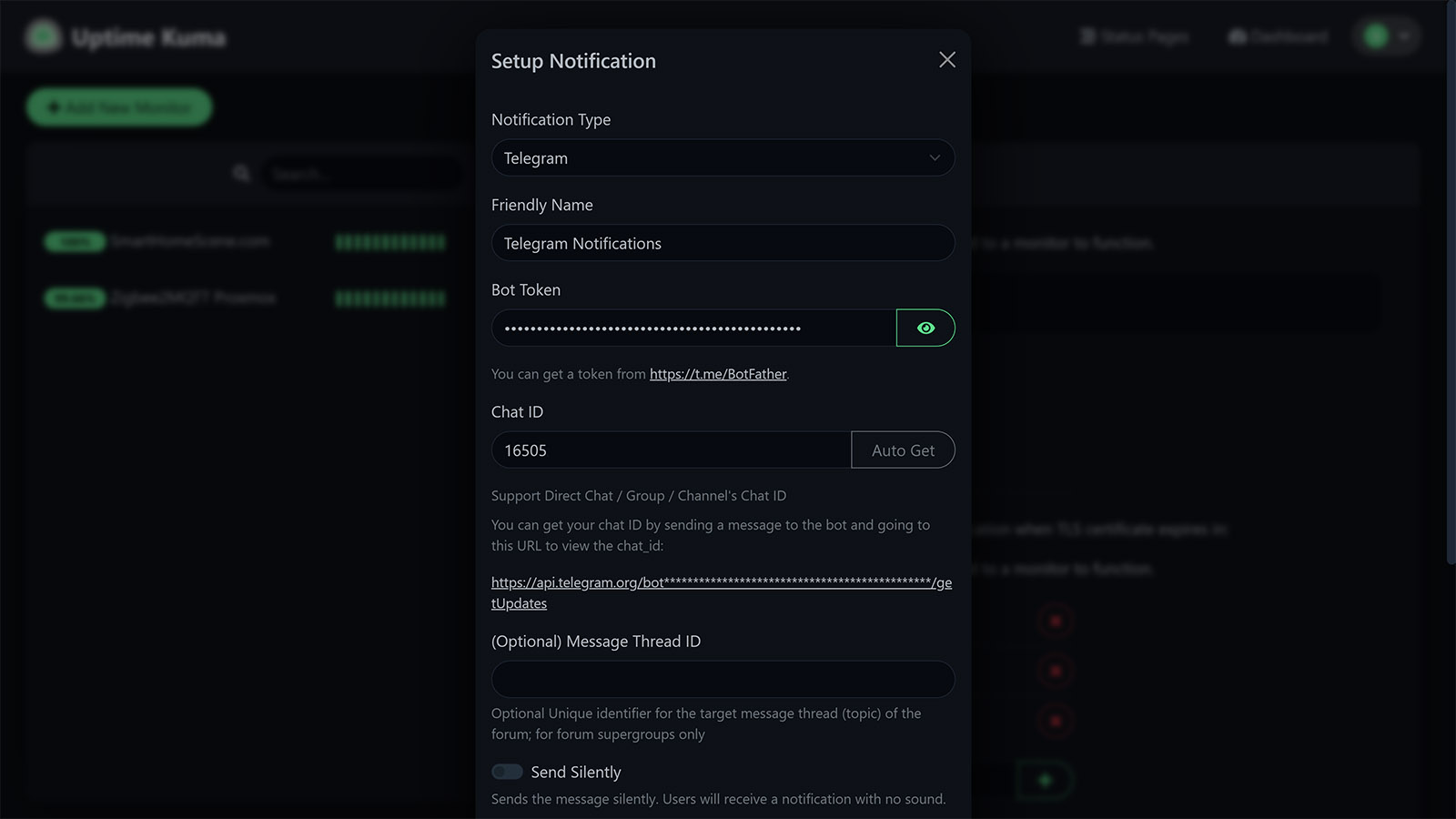Open Dashboard from the navigation bar

1278,36
